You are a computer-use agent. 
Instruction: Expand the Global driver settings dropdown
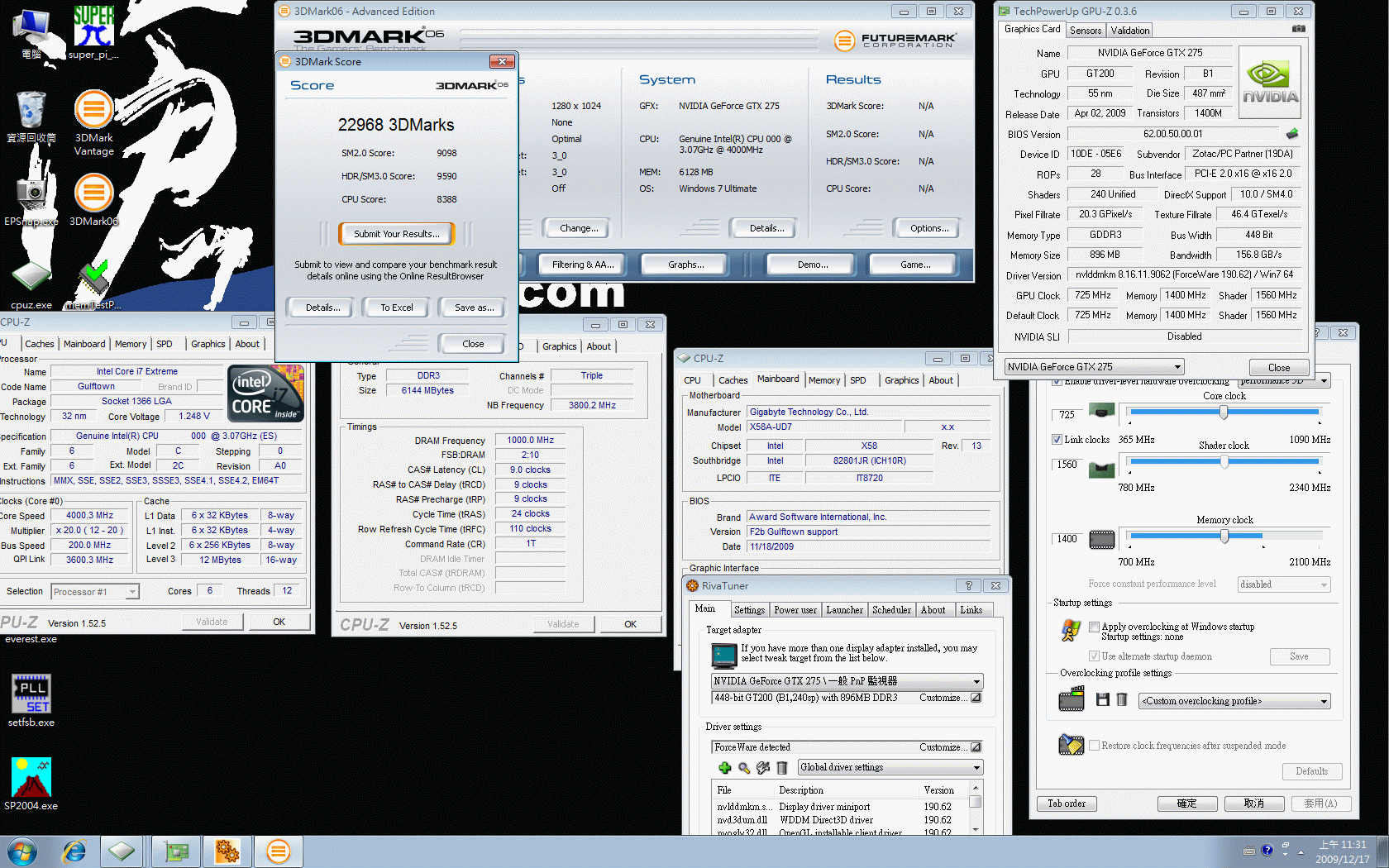point(890,768)
